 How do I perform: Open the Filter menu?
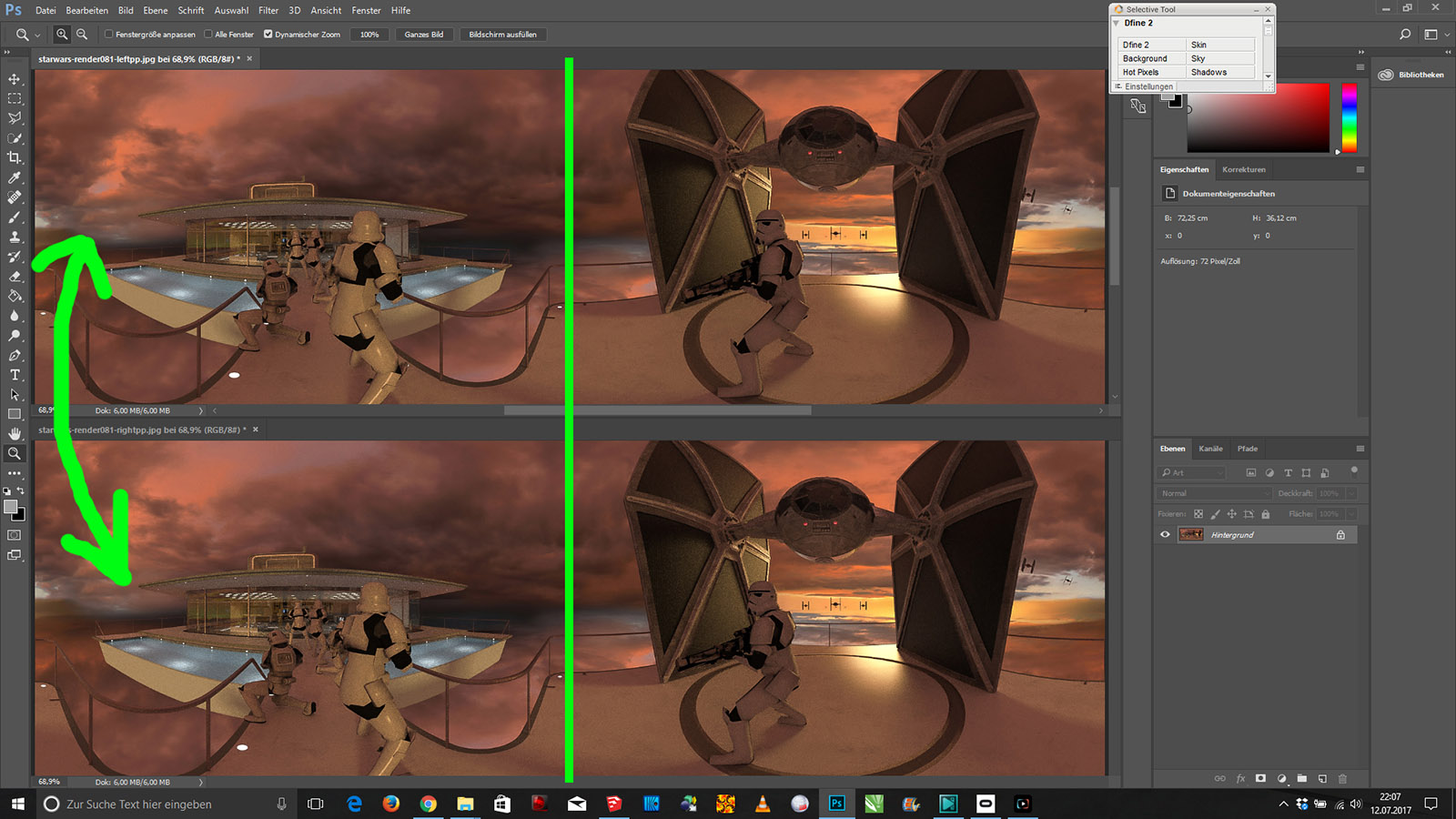coord(268,10)
